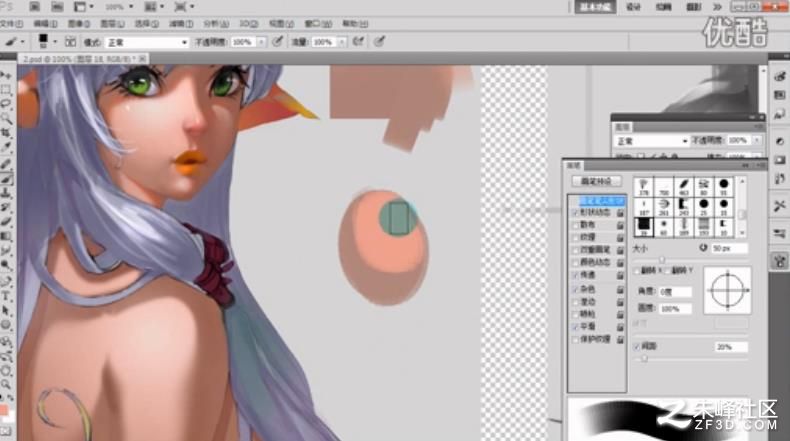This screenshot has width=790, height=441.
Task: Open the brush mode 正常 dropdown
Action: click(147, 42)
